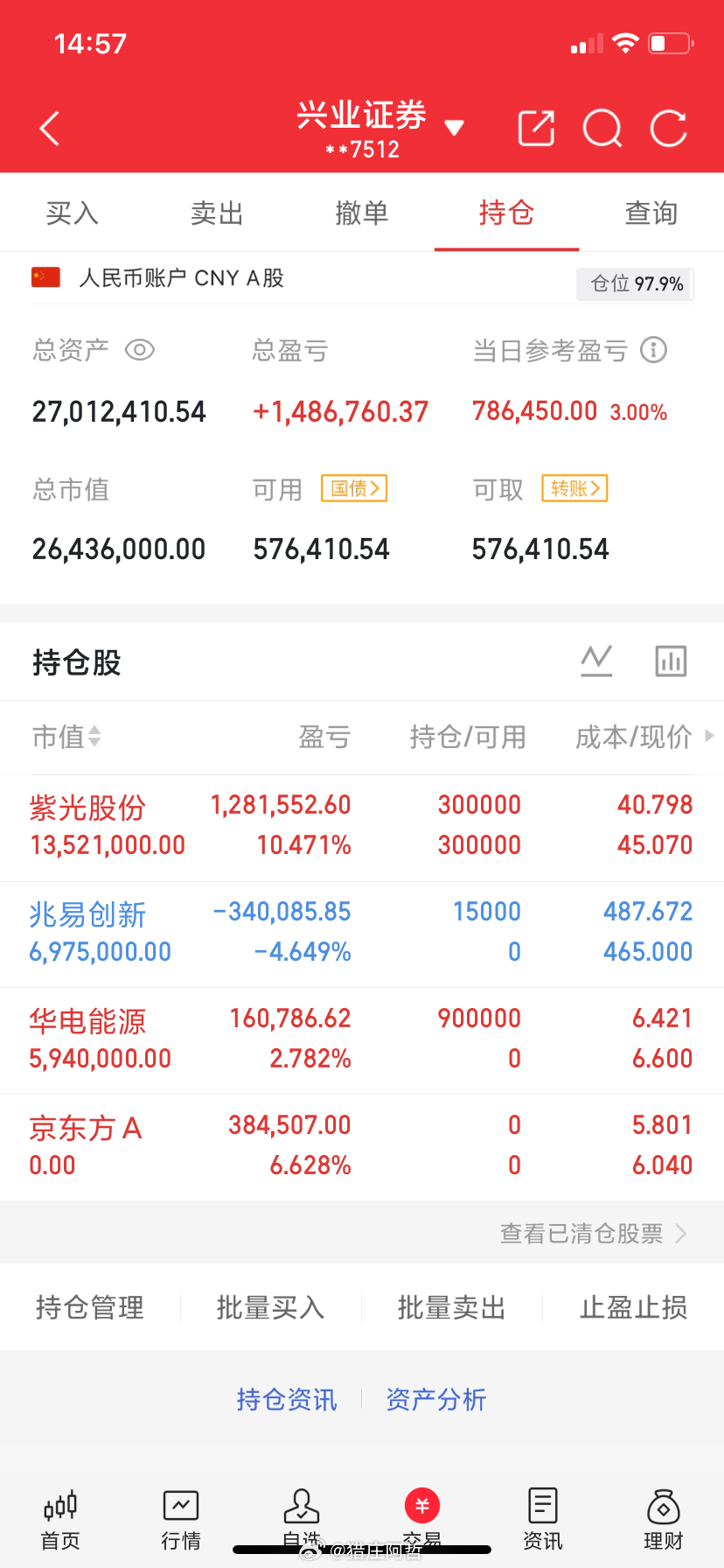Viewport: 724px width, 1568px height.
Task: Open 持仓管理
Action: coord(90,1307)
